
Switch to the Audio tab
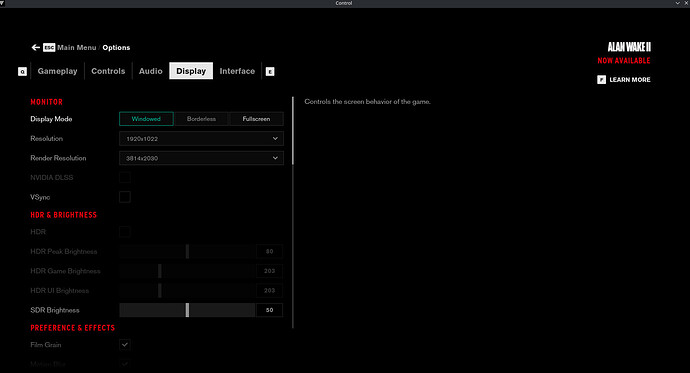(x=150, y=71)
